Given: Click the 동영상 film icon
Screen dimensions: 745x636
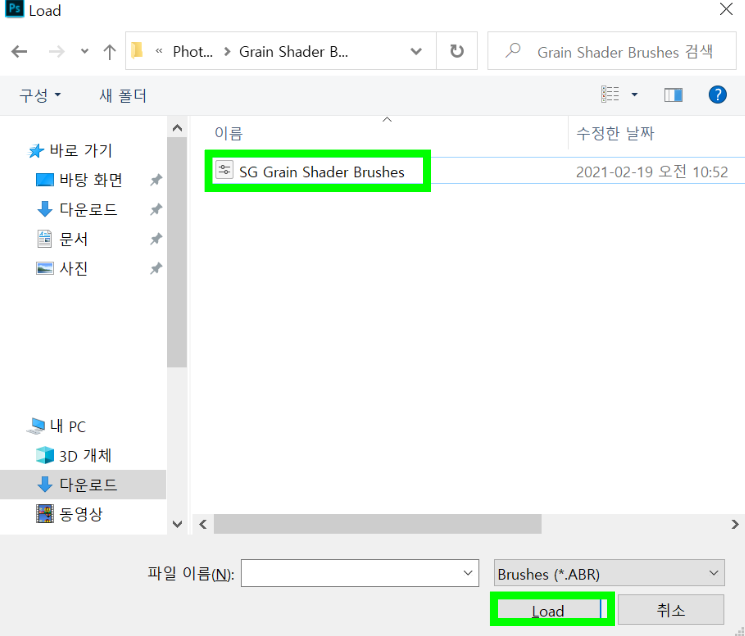Looking at the screenshot, I should tap(45, 513).
